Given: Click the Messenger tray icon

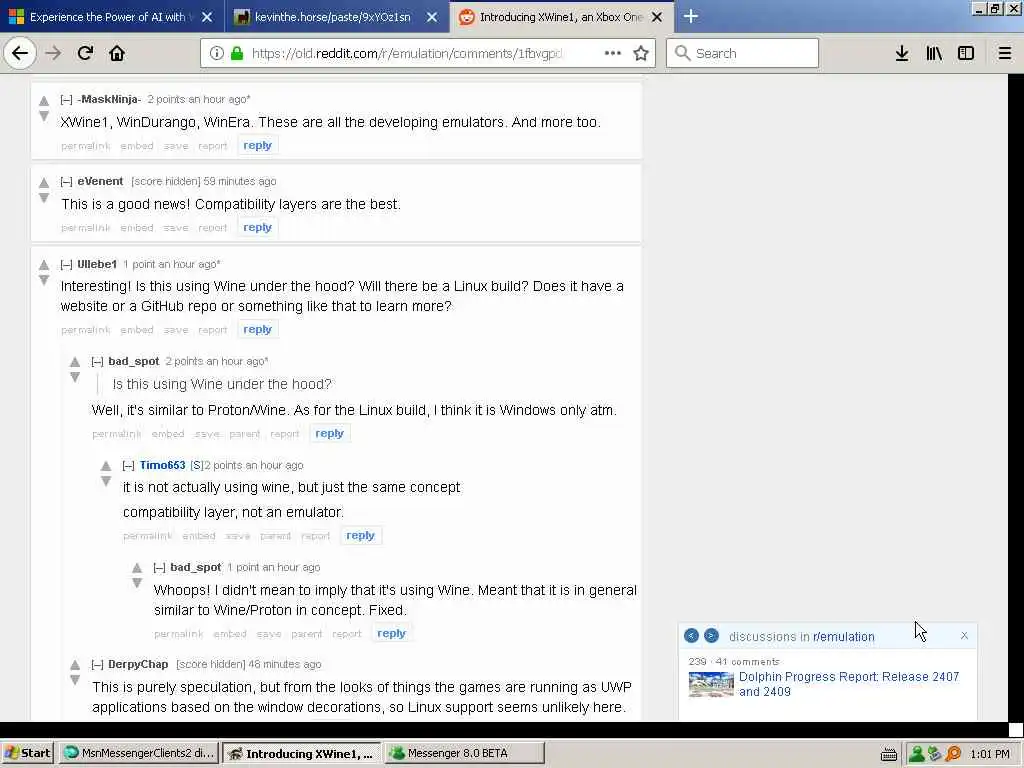Looking at the screenshot, I should (x=917, y=754).
